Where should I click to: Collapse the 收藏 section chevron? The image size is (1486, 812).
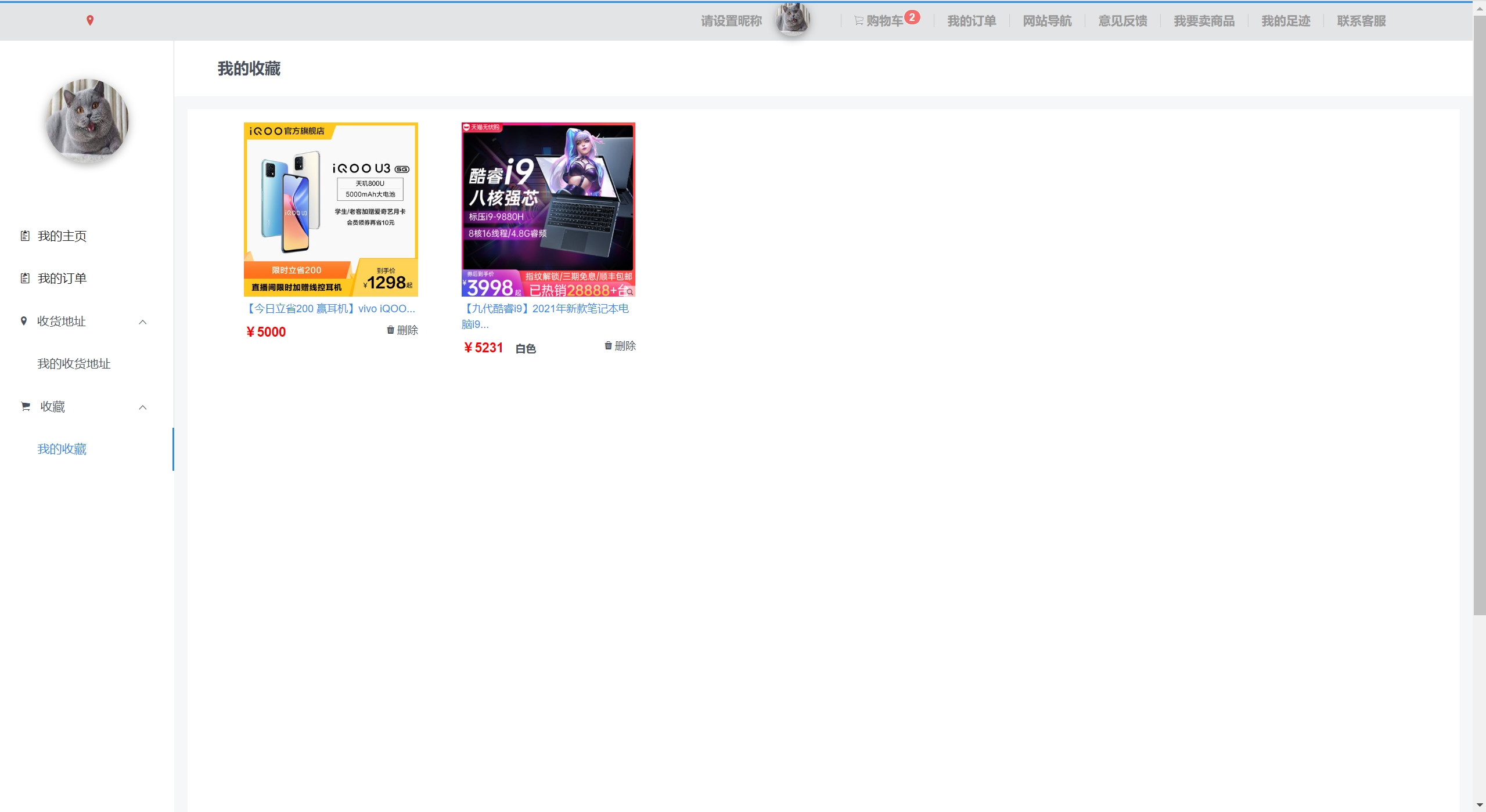pos(143,407)
